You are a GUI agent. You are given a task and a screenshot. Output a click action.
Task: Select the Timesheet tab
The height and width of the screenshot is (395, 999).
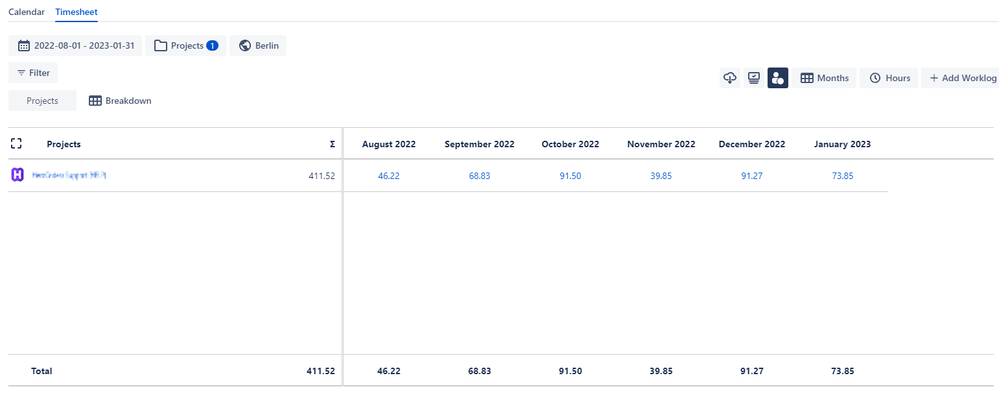pos(76,11)
